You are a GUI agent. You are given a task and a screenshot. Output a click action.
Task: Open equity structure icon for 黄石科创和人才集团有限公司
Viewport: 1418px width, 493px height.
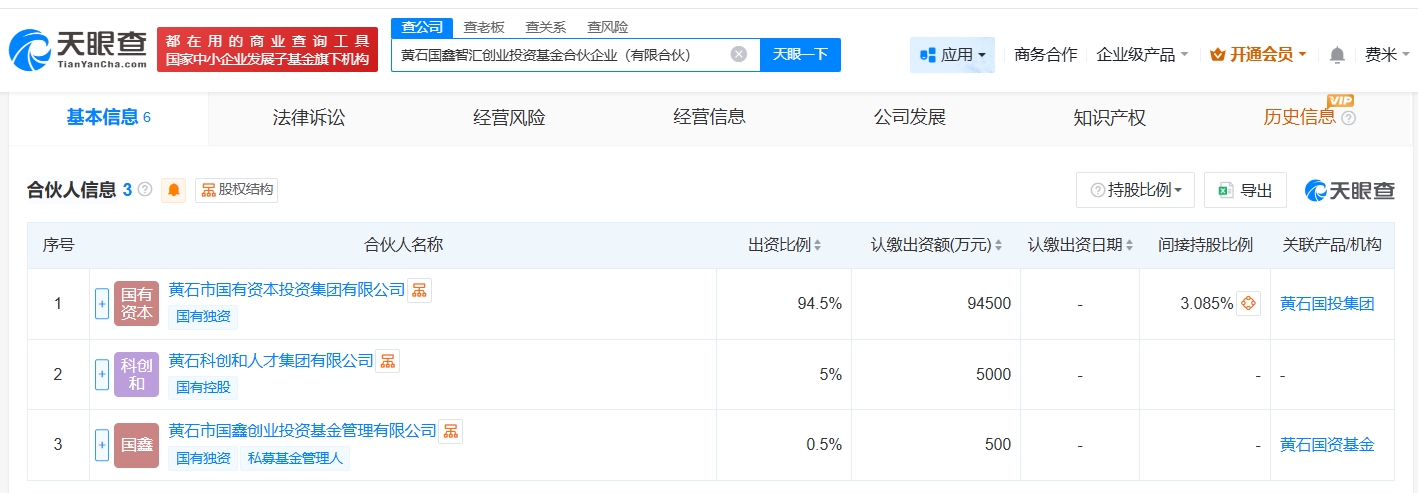click(387, 361)
